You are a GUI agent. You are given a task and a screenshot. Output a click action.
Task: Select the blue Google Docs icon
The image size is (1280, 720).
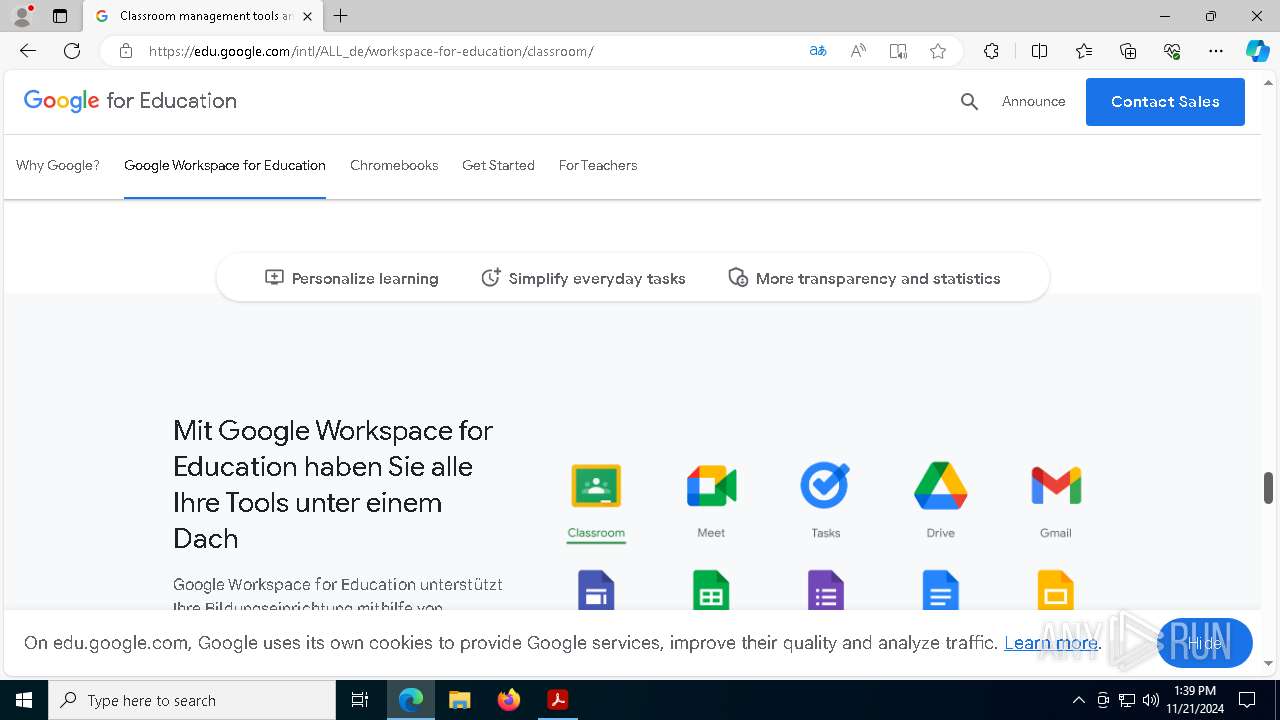(x=940, y=590)
